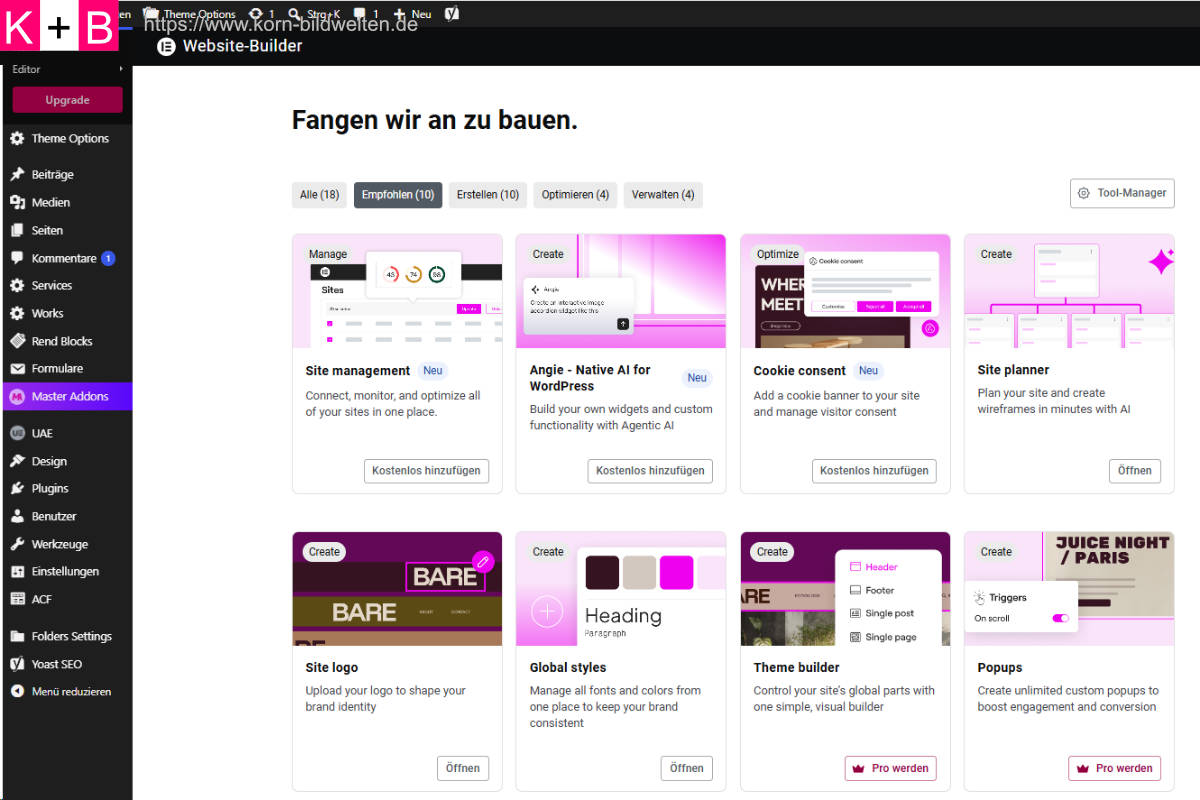Click the Upgrade button in sidebar

[68, 100]
